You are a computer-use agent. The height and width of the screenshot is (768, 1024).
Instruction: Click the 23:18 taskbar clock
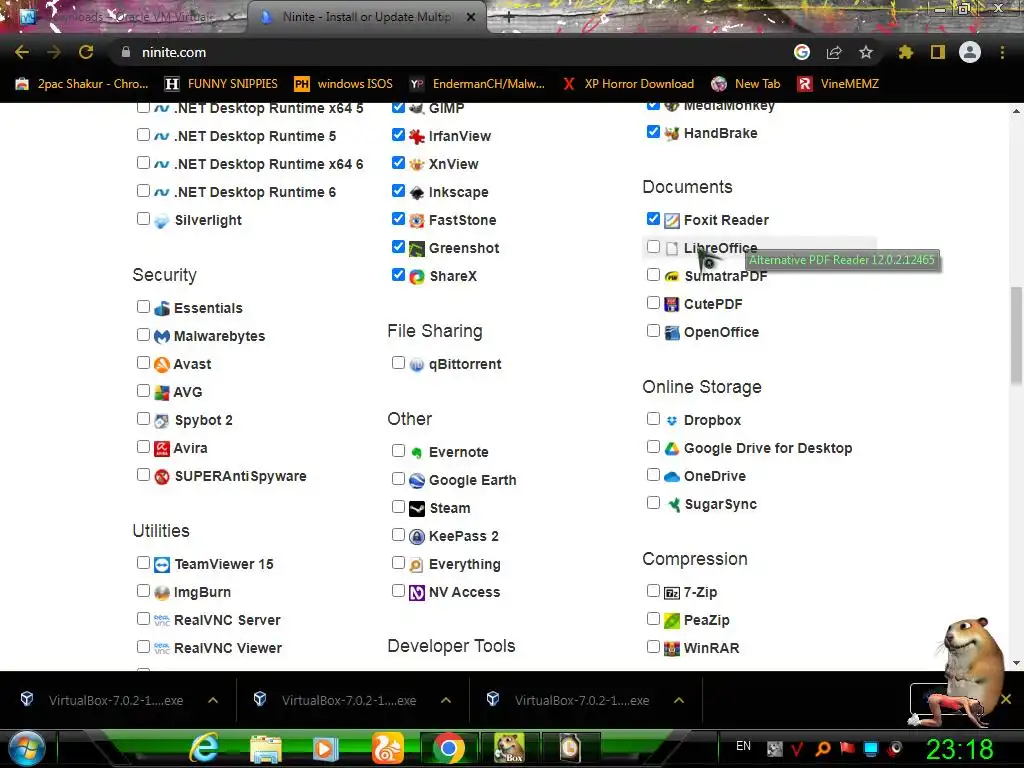coord(959,749)
